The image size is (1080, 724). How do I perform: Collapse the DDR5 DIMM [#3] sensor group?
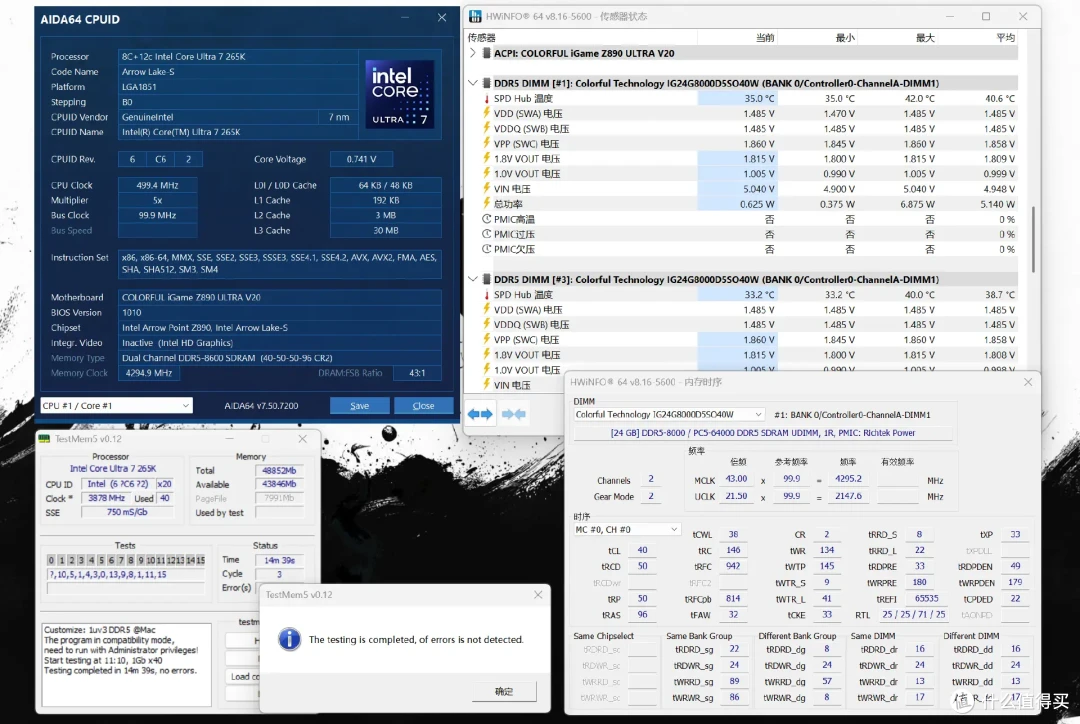(473, 280)
